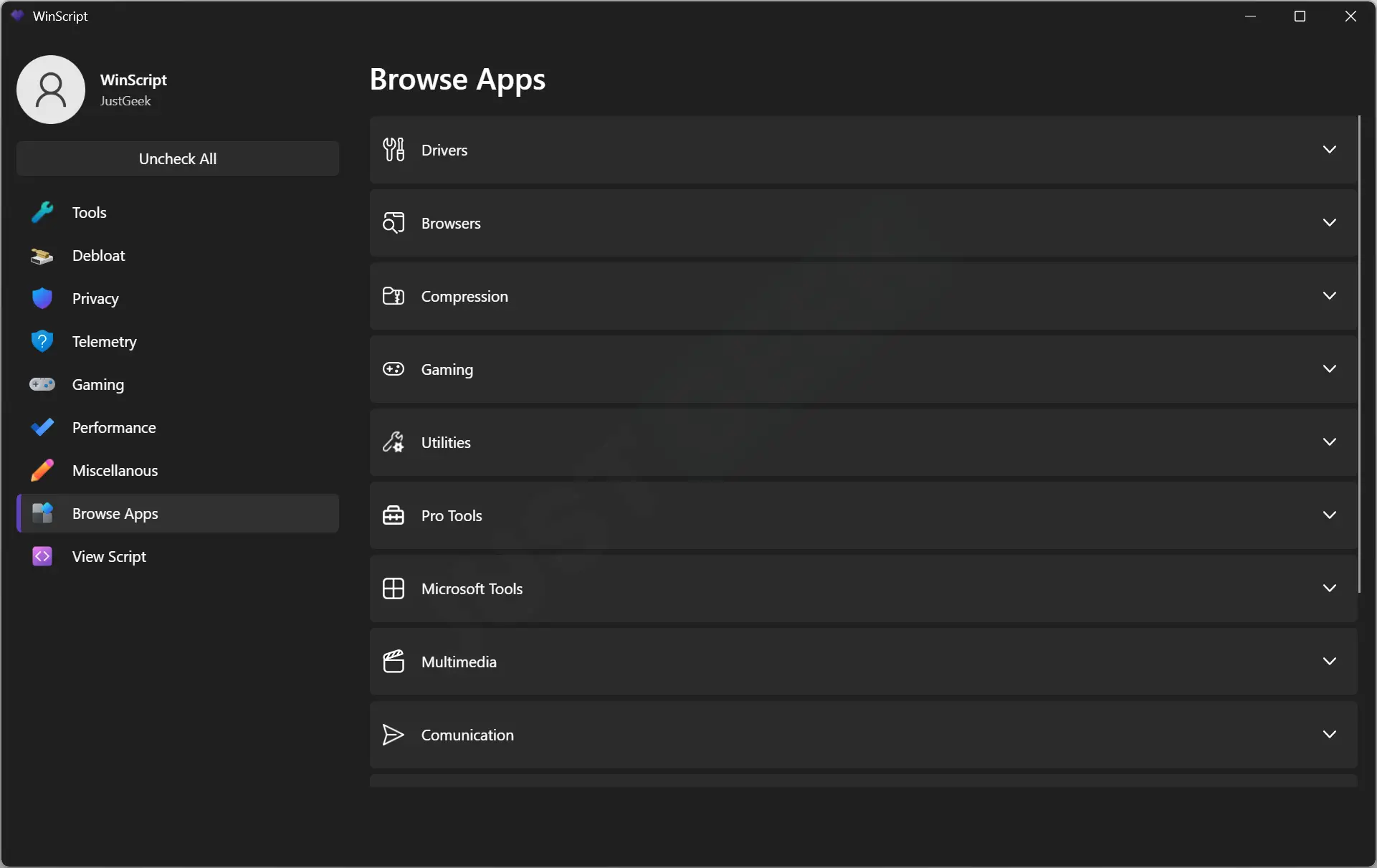Click the Browsers category icon
1377x868 pixels.
(x=394, y=223)
